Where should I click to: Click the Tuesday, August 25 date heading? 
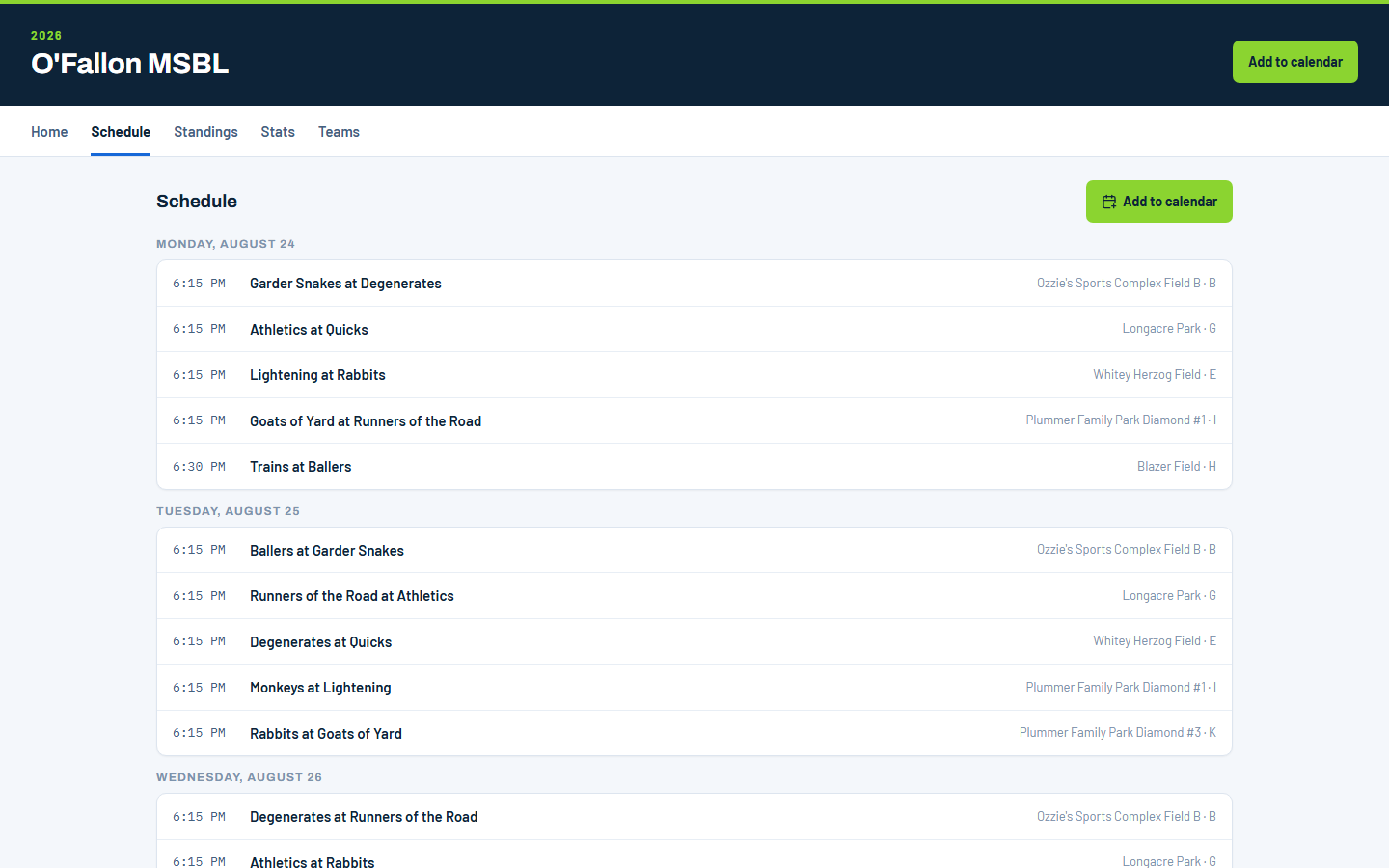[228, 511]
